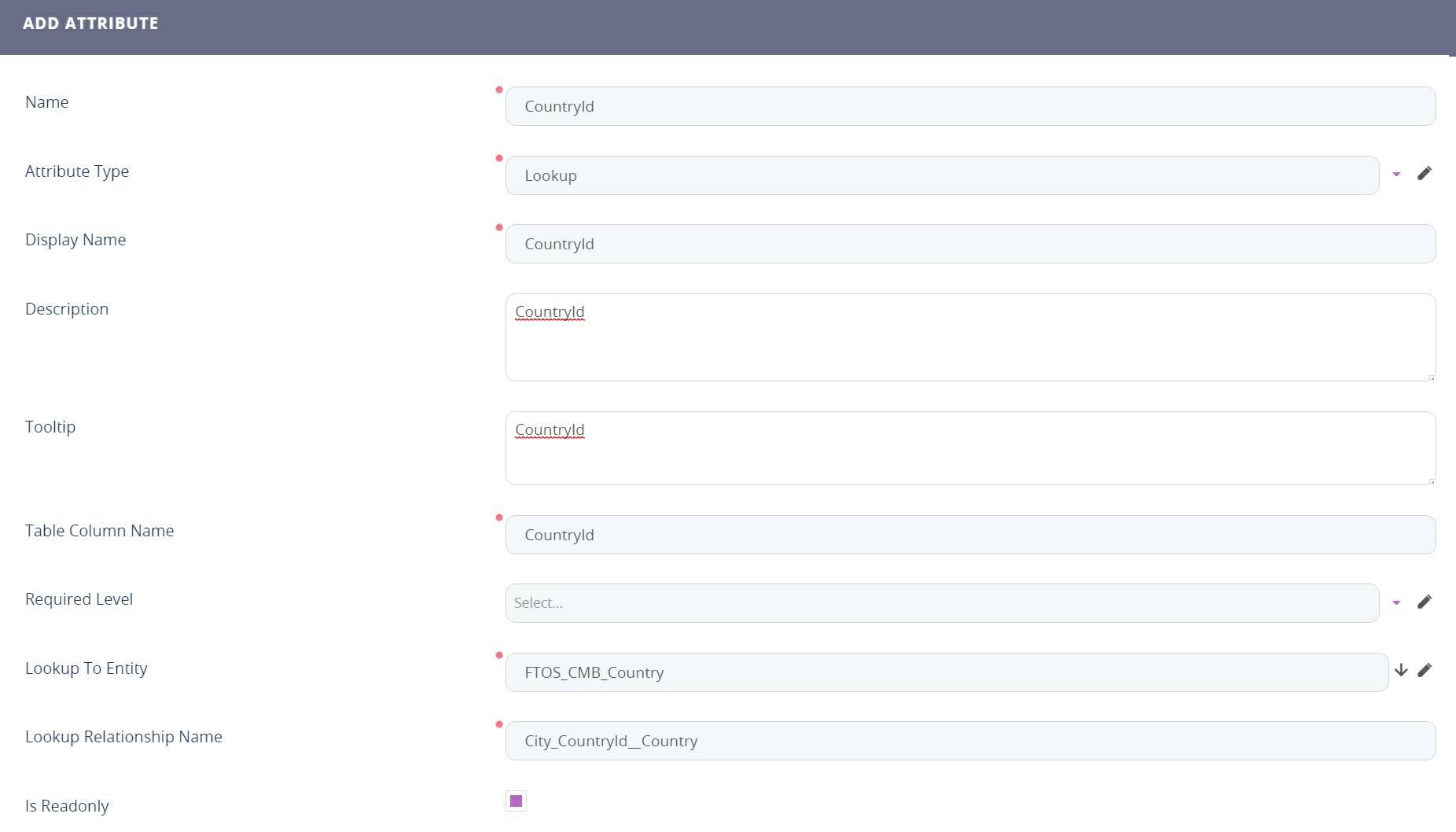Click inside the Description text area

click(969, 346)
